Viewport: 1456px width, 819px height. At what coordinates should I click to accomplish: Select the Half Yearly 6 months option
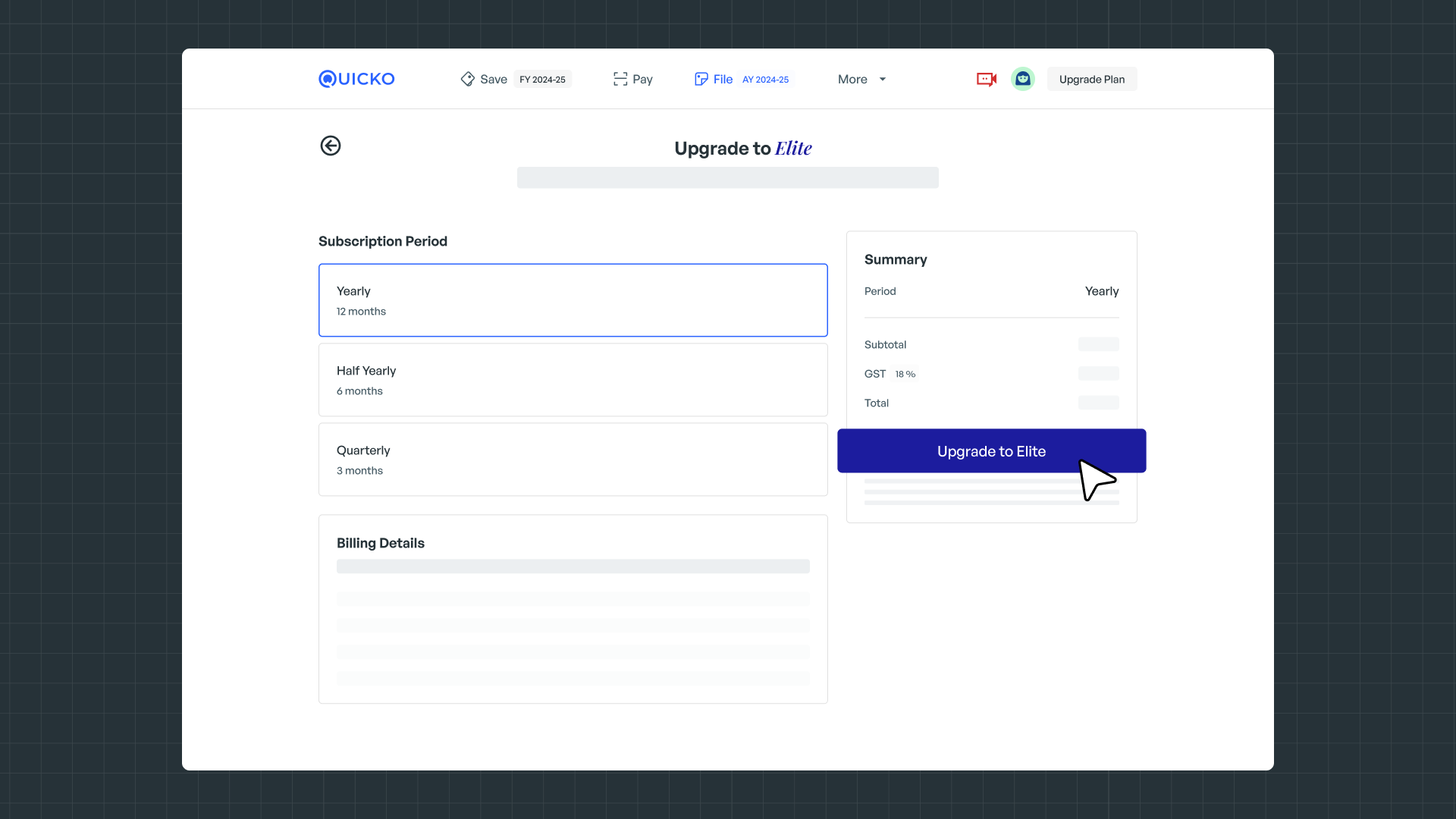[573, 380]
